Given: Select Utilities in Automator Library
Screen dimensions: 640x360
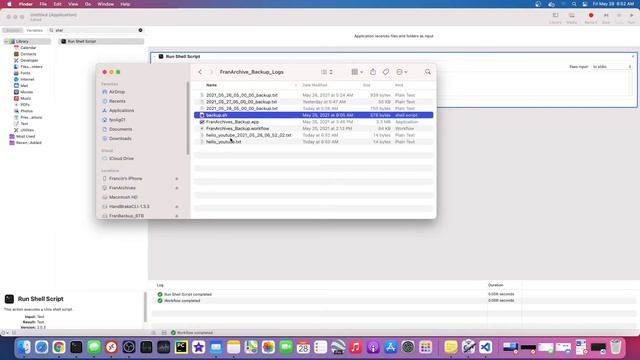Looking at the screenshot, I should tap(27, 130).
